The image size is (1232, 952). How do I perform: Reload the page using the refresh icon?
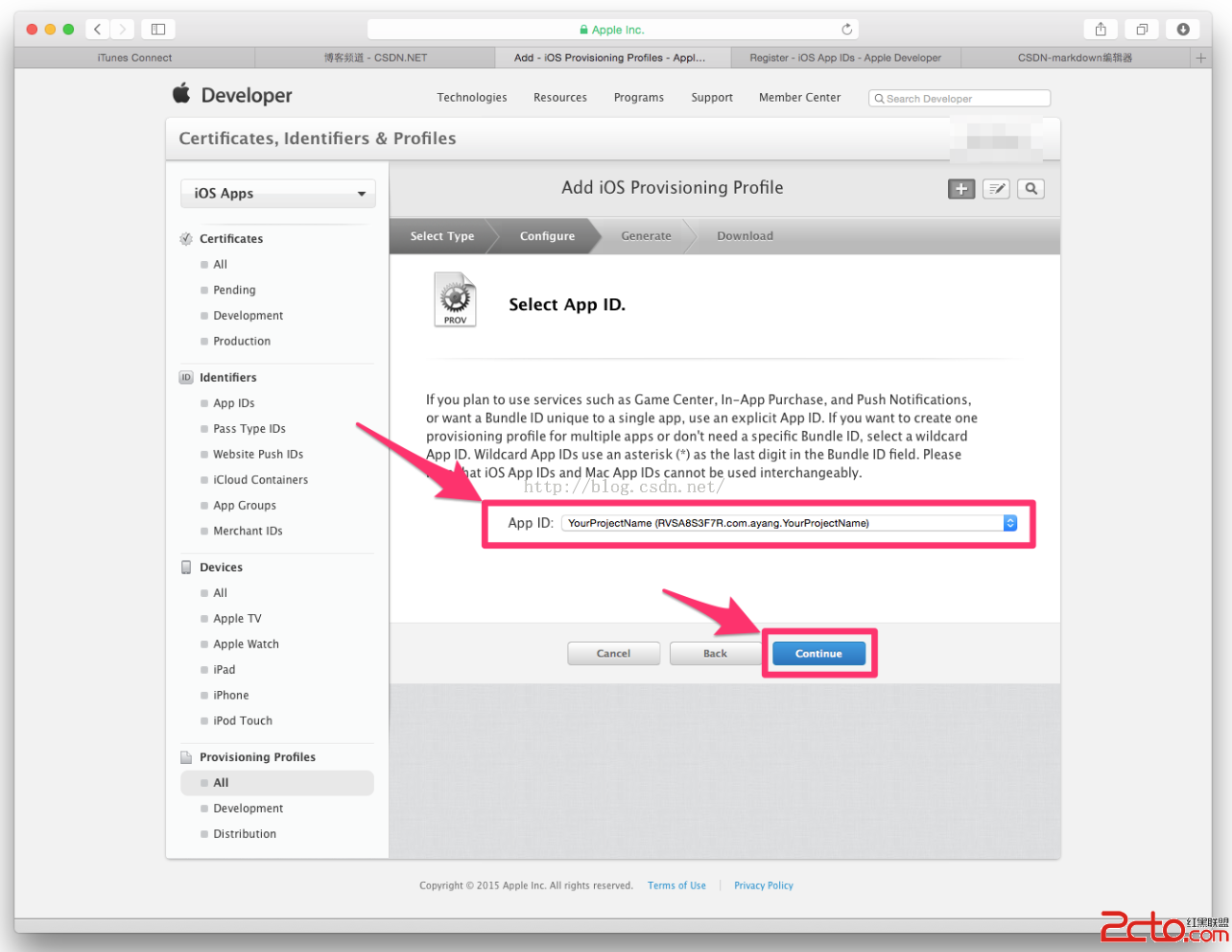tap(846, 29)
